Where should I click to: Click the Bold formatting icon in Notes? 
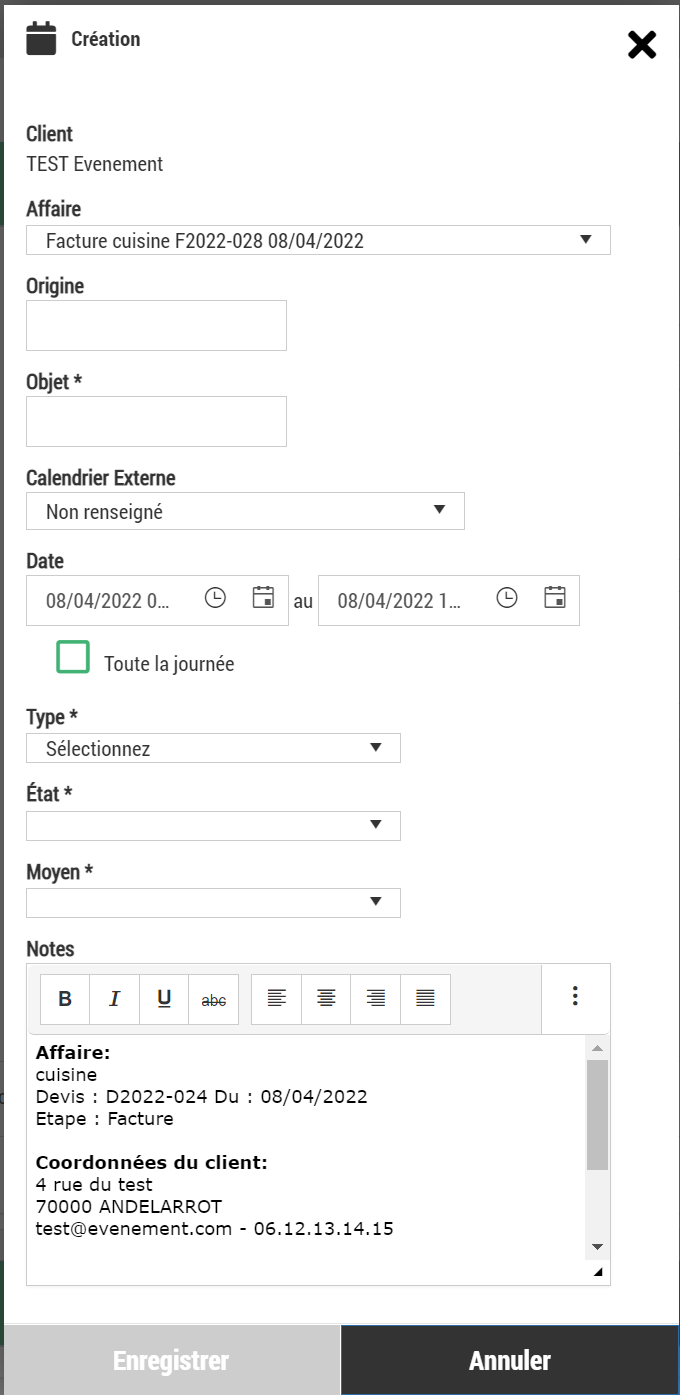65,999
